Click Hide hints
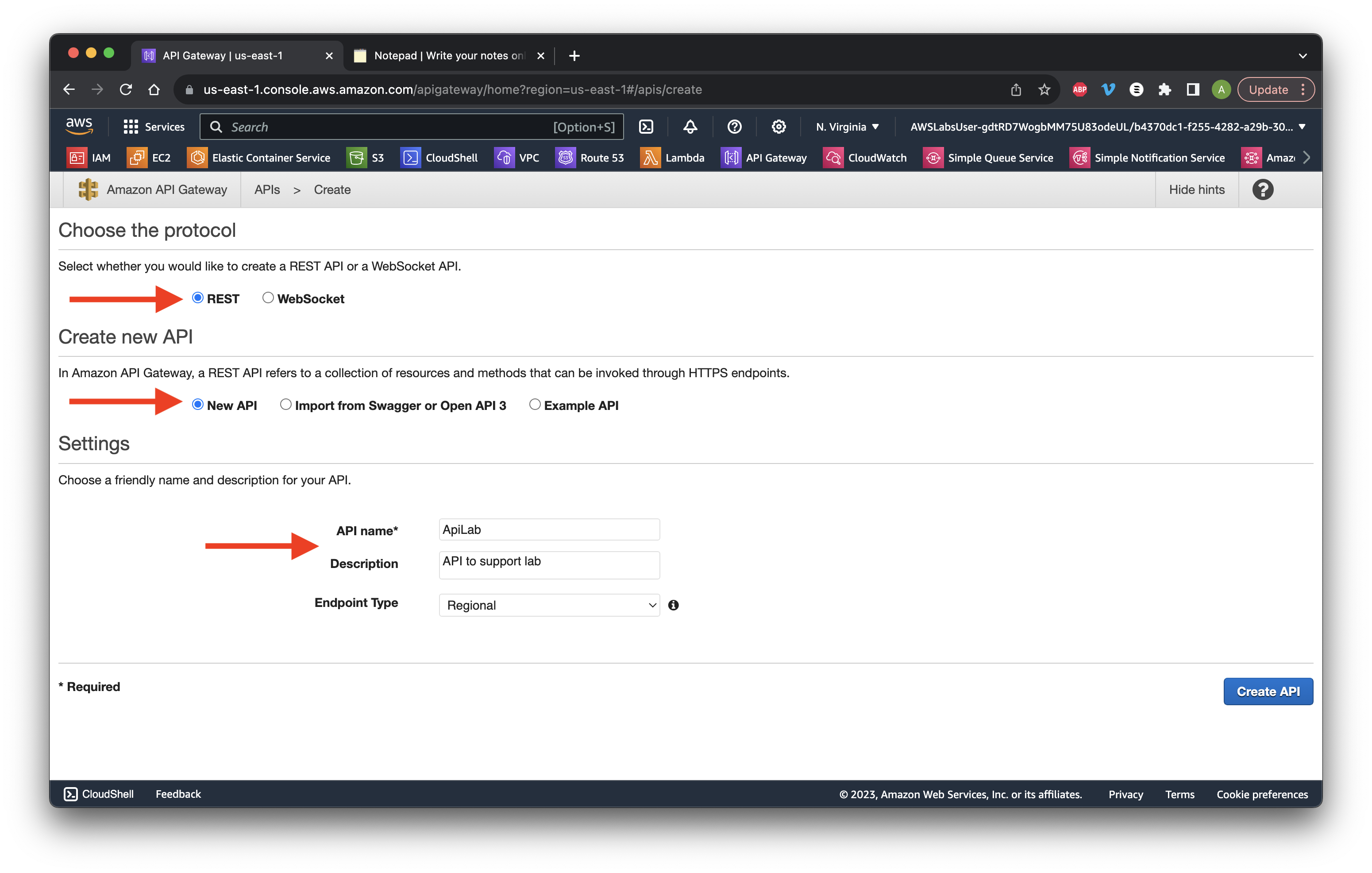Image resolution: width=1372 pixels, height=873 pixels. [1196, 190]
